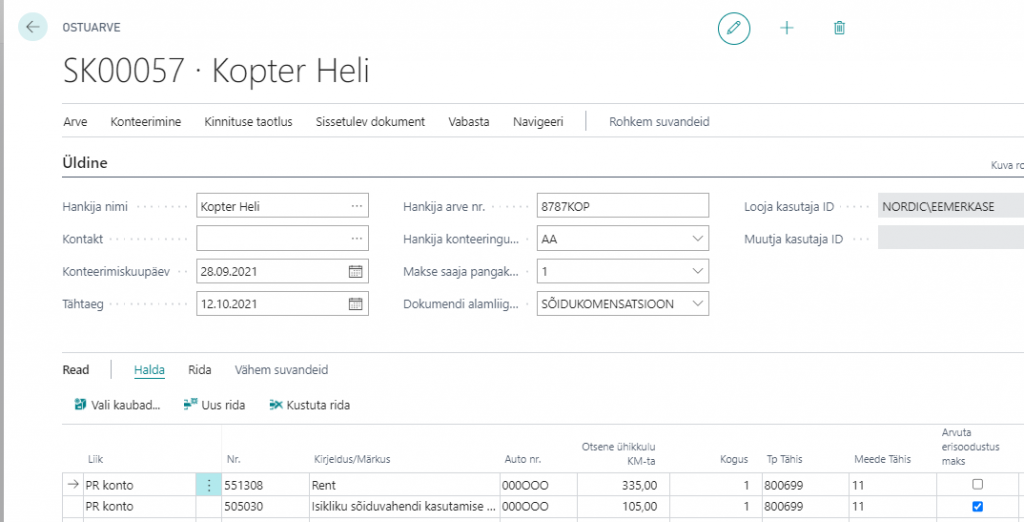The width and height of the screenshot is (1024, 522).
Task: Click the Hankija arve nr. input field
Action: click(x=621, y=206)
